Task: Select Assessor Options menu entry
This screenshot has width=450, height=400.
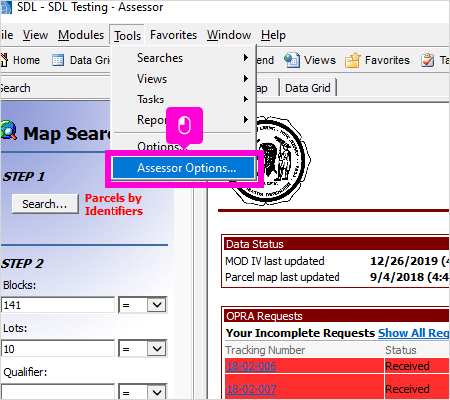Action: click(184, 168)
